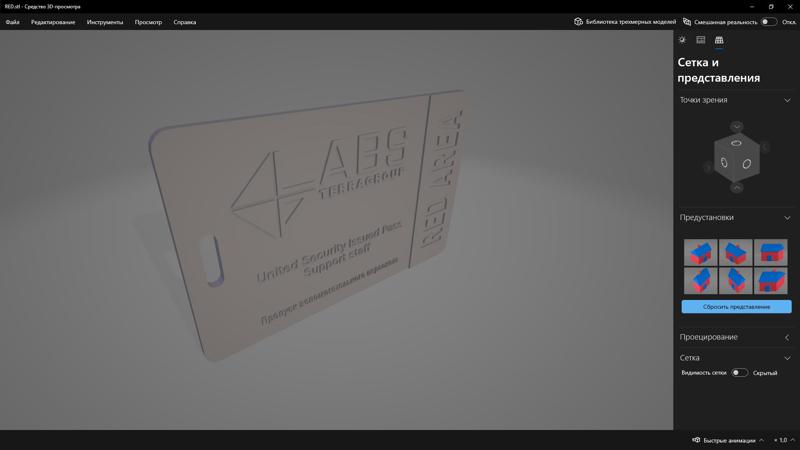Screen dimensions: 800x450
Task: Collapse the Сетка section
Action: click(x=787, y=358)
